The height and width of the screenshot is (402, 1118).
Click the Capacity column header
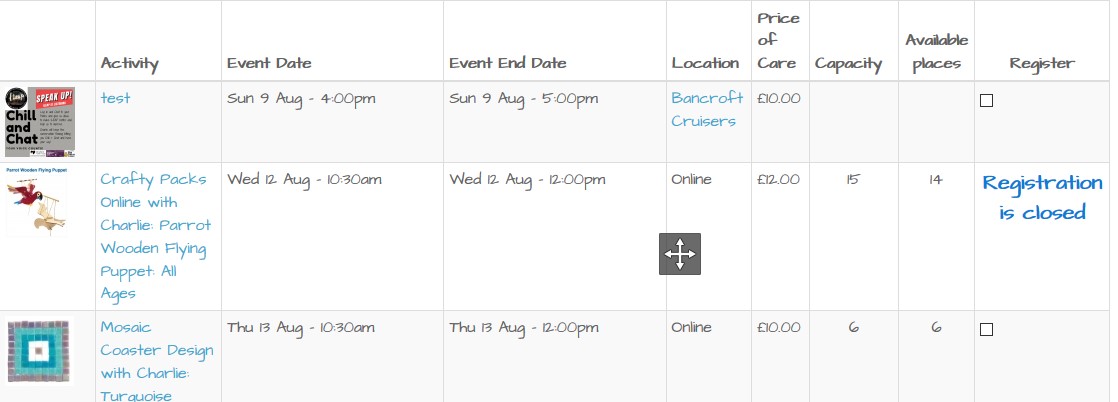click(x=848, y=64)
